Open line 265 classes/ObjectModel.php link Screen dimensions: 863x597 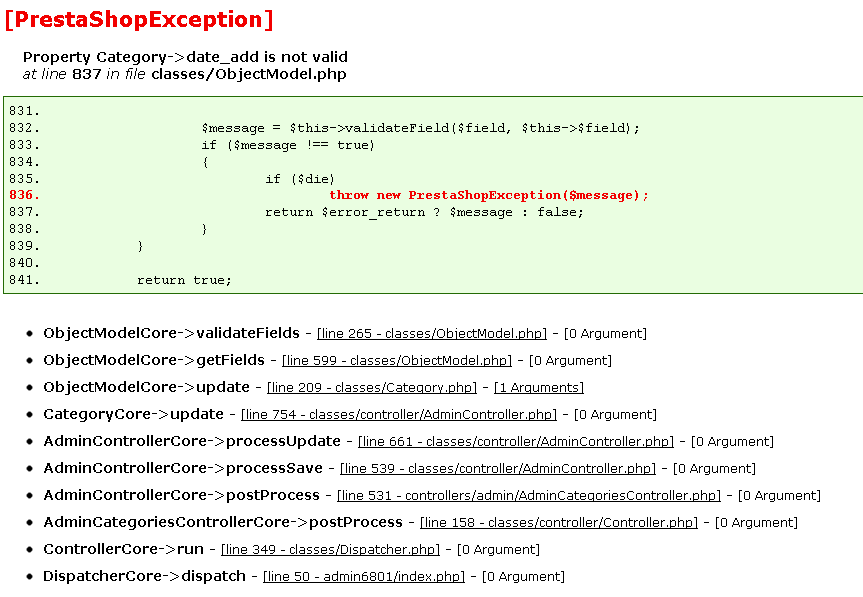pos(432,333)
